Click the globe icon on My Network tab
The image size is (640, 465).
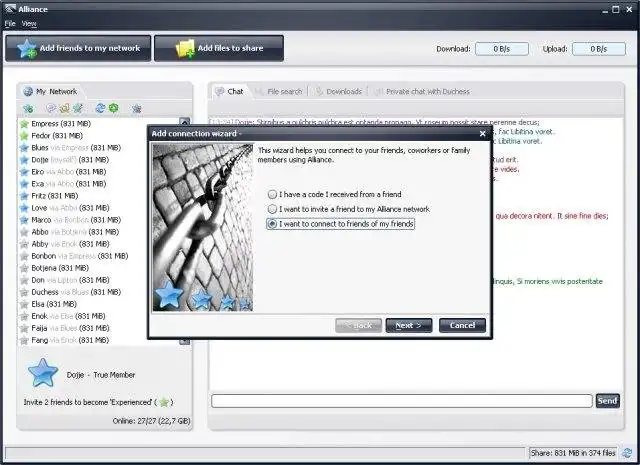(28, 91)
